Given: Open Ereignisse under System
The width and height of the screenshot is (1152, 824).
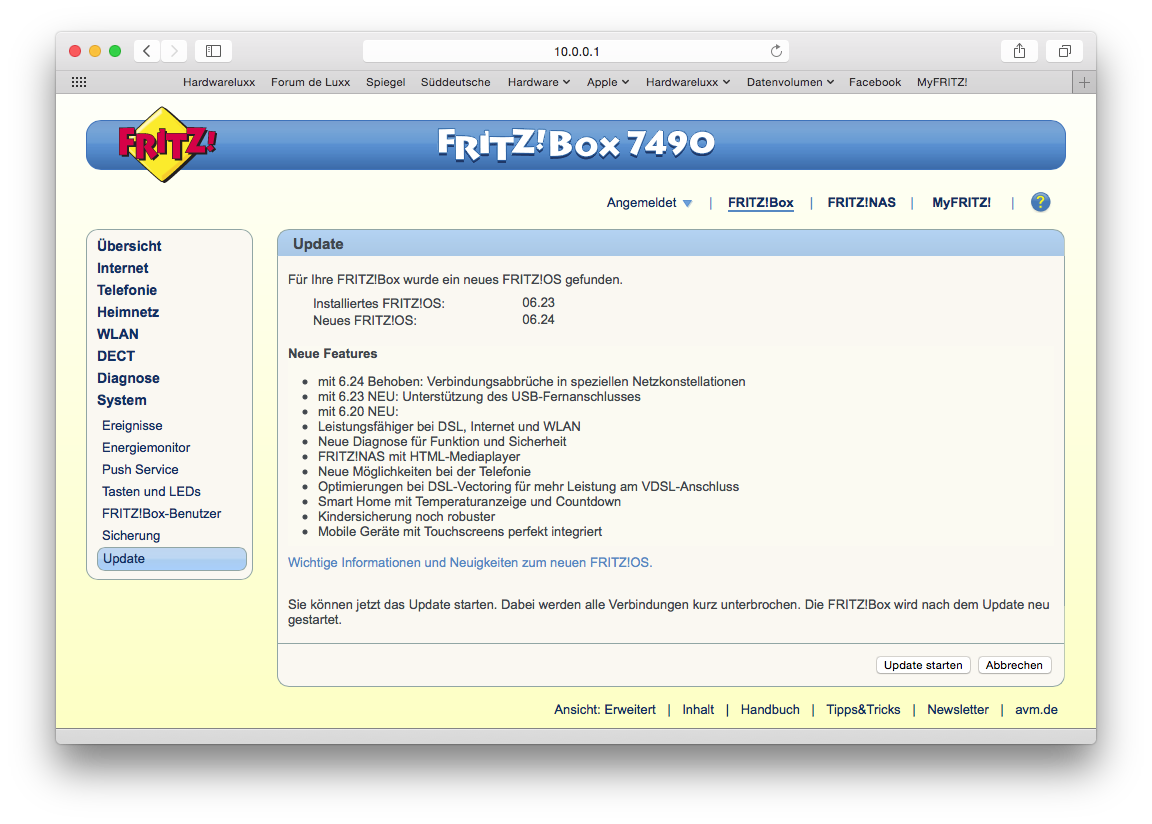Looking at the screenshot, I should pyautogui.click(x=132, y=425).
